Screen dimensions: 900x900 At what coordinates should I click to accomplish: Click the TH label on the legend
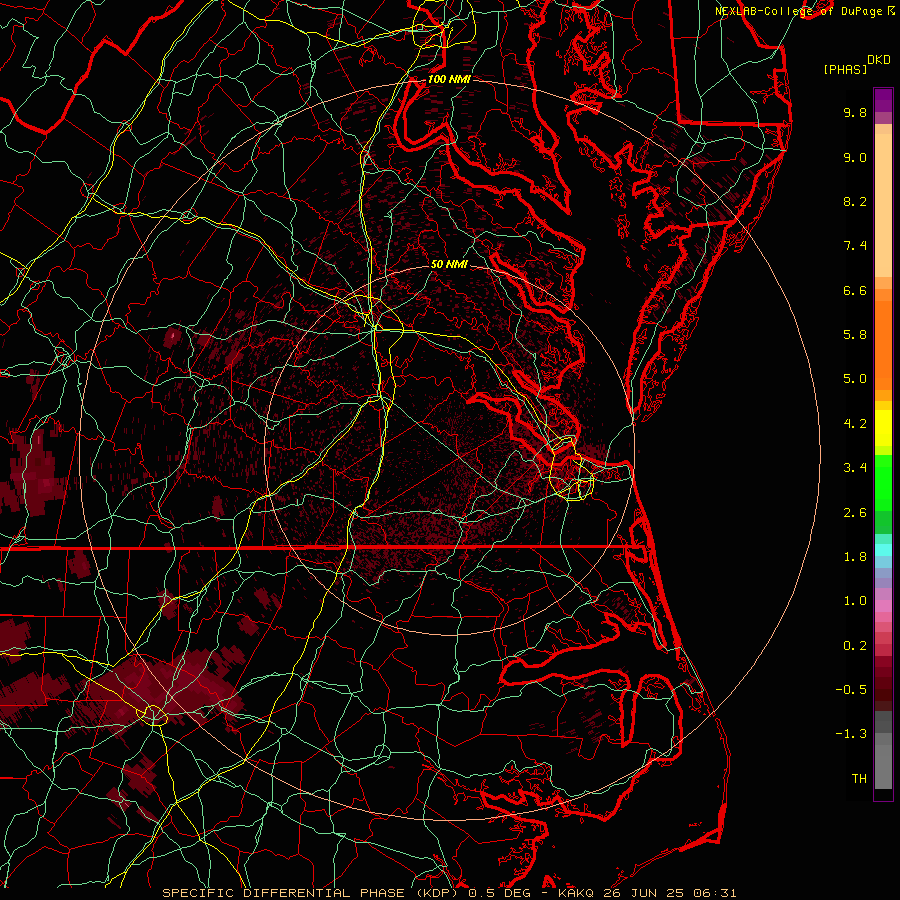point(859,779)
